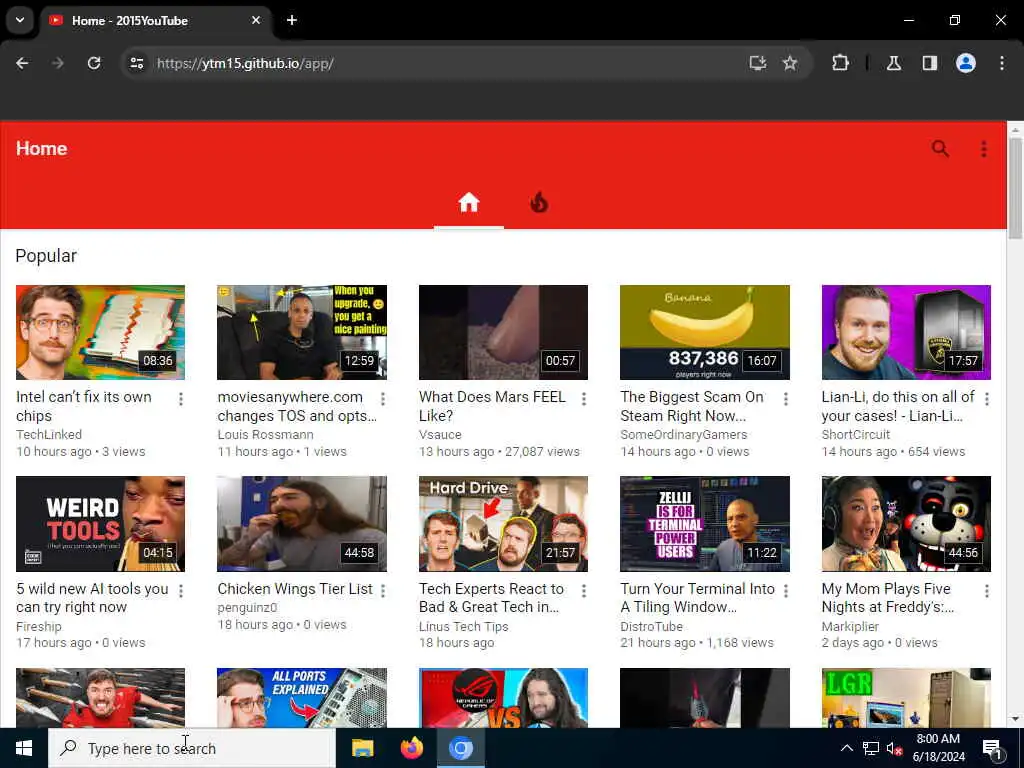Open the Extensions puzzle icon
Image resolution: width=1024 pixels, height=768 pixels.
click(x=840, y=63)
